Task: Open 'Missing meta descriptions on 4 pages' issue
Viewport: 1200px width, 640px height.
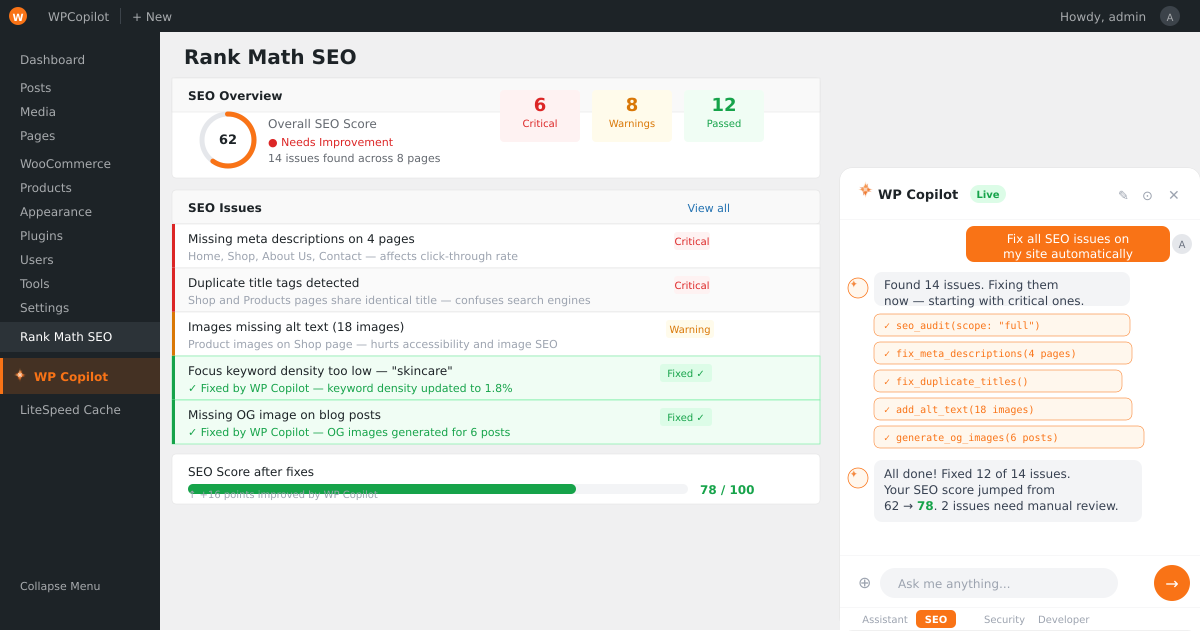Action: coord(496,246)
